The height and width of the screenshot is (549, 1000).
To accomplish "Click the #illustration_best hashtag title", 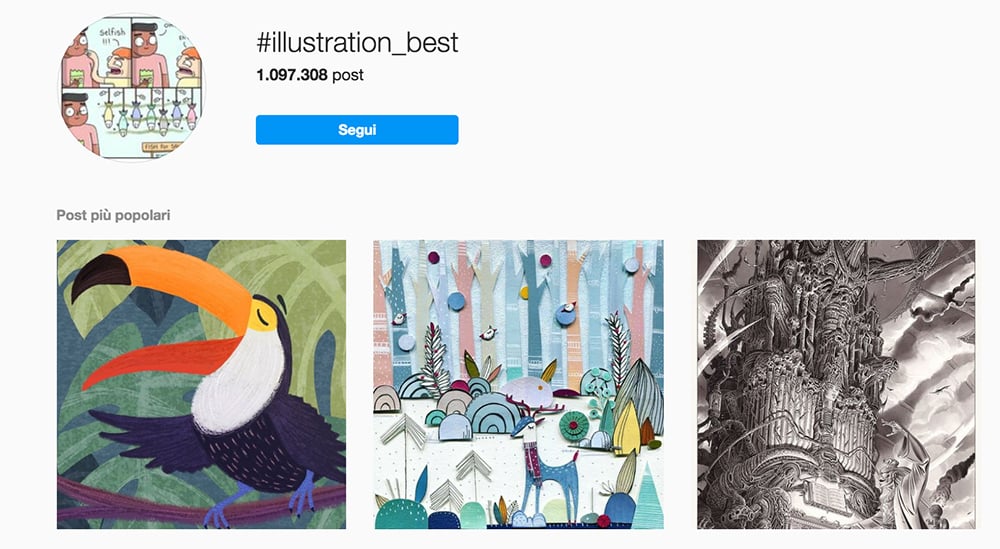I will coord(357,43).
